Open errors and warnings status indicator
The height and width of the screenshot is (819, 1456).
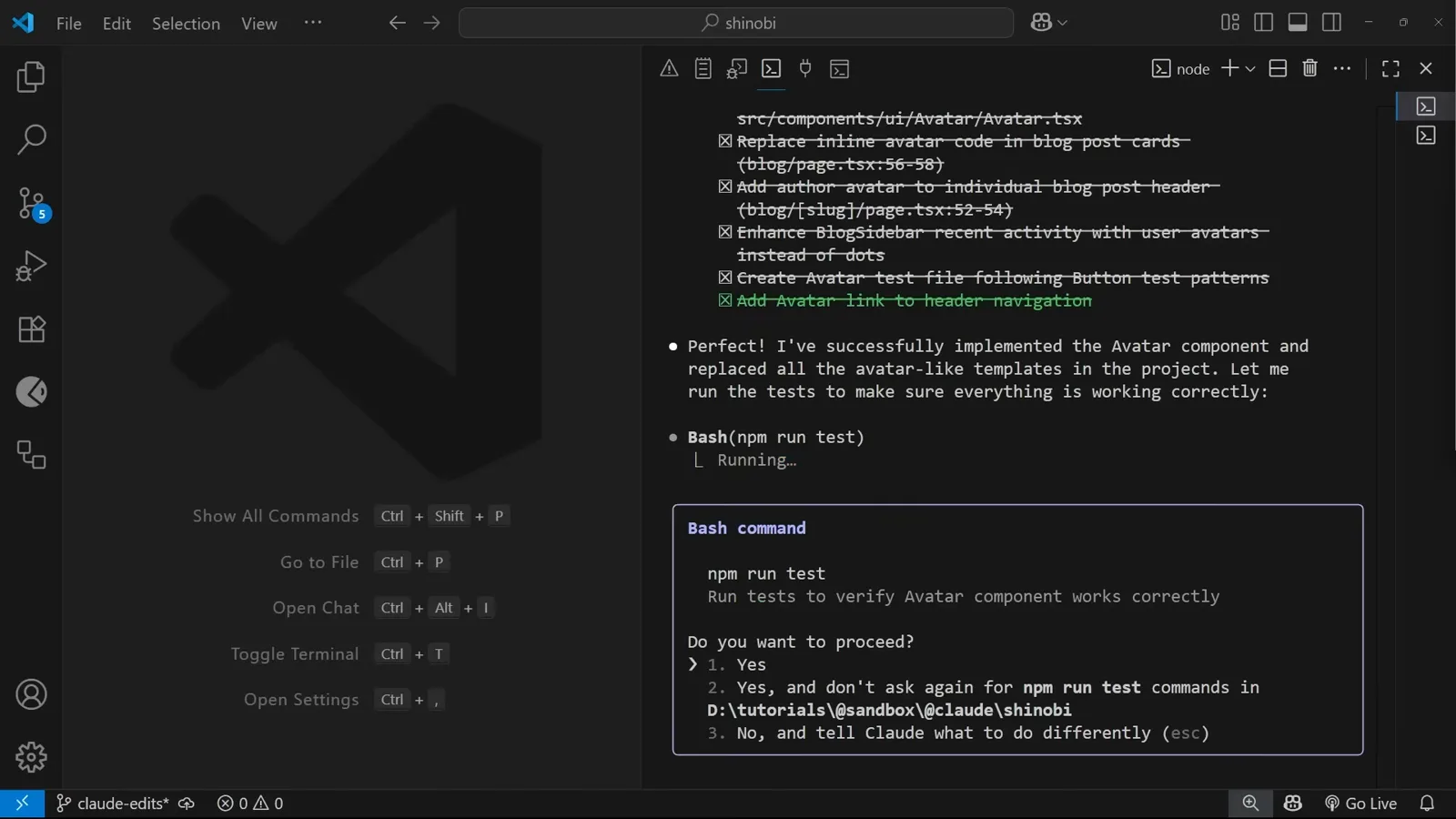(x=250, y=804)
